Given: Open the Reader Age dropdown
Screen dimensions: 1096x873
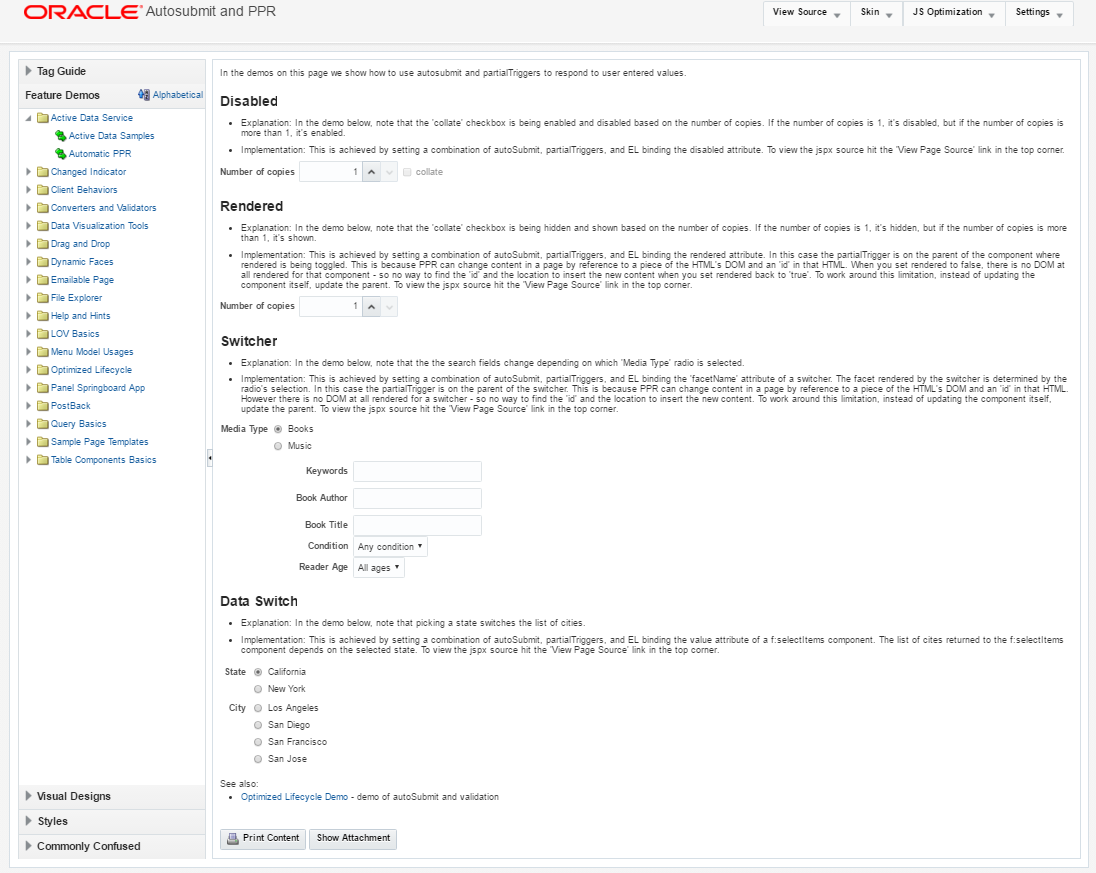Looking at the screenshot, I should click(x=379, y=568).
